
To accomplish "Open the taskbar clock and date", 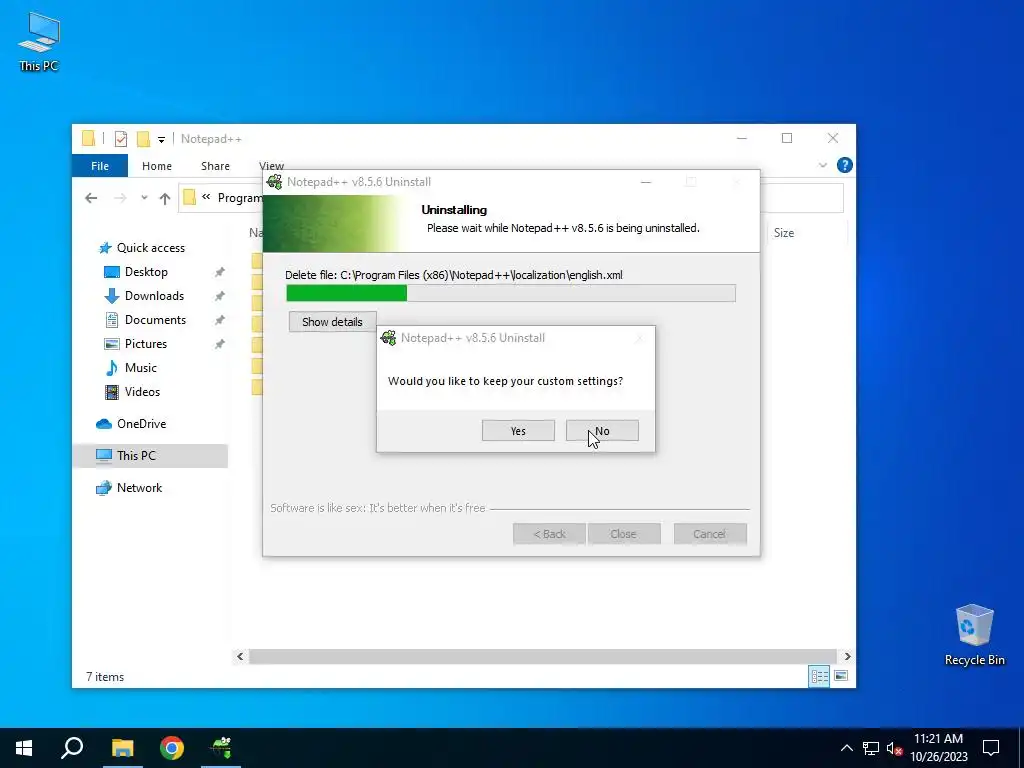I will (938, 748).
